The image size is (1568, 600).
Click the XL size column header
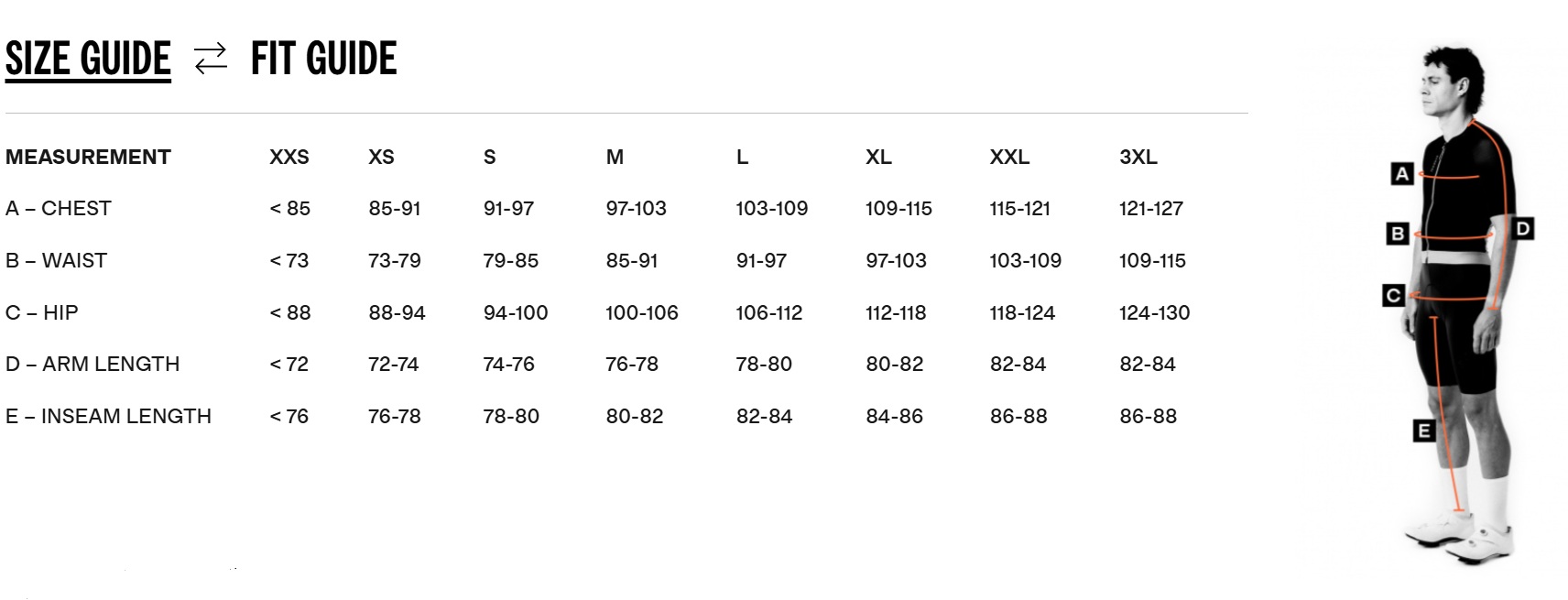[878, 158]
